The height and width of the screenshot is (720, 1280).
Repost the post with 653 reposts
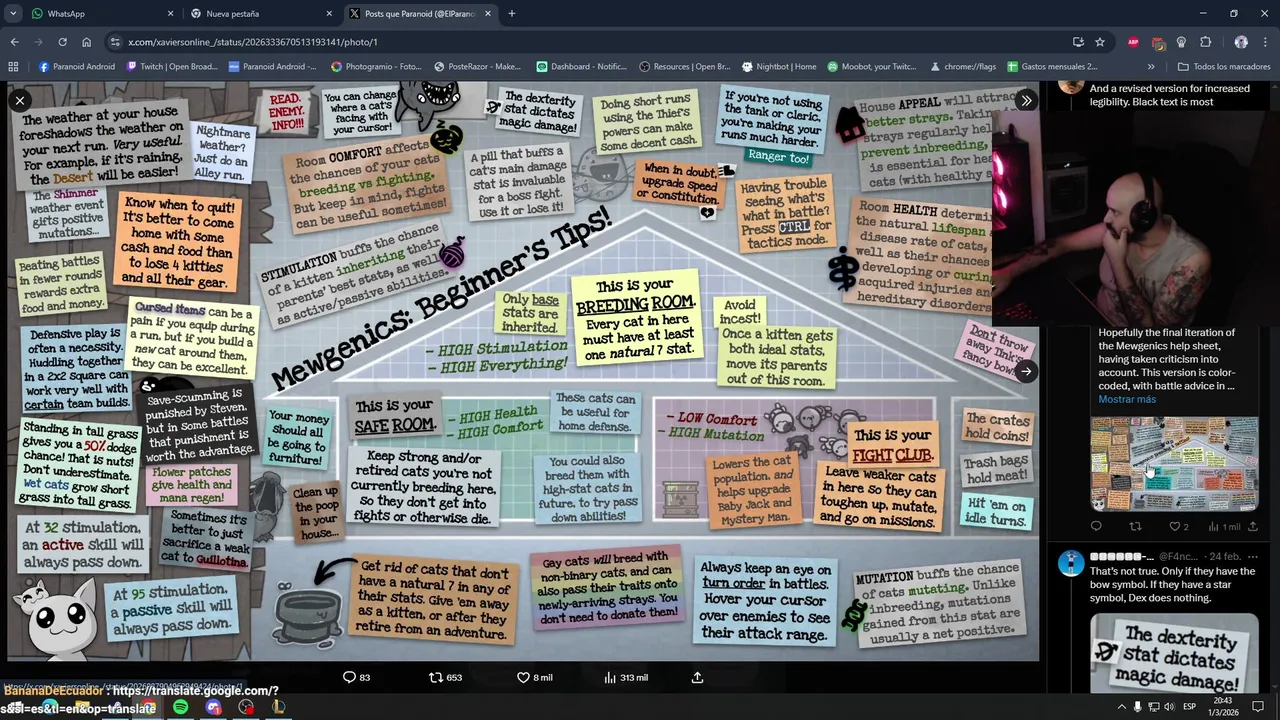point(445,677)
